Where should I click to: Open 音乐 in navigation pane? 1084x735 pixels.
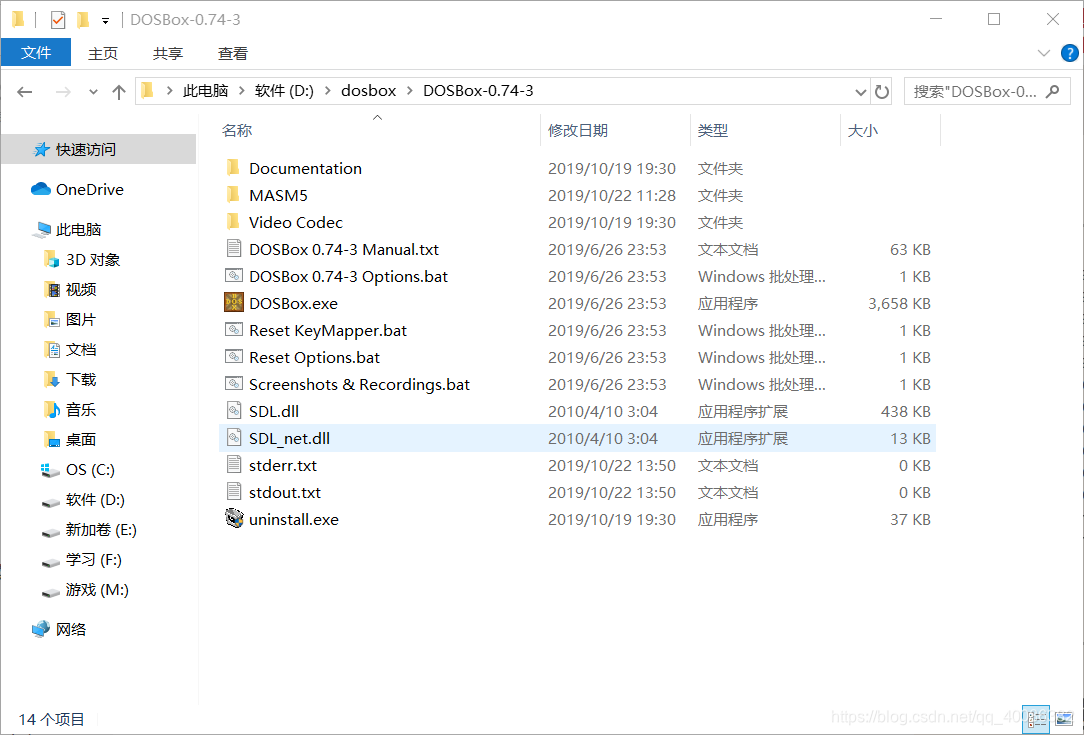coord(81,409)
